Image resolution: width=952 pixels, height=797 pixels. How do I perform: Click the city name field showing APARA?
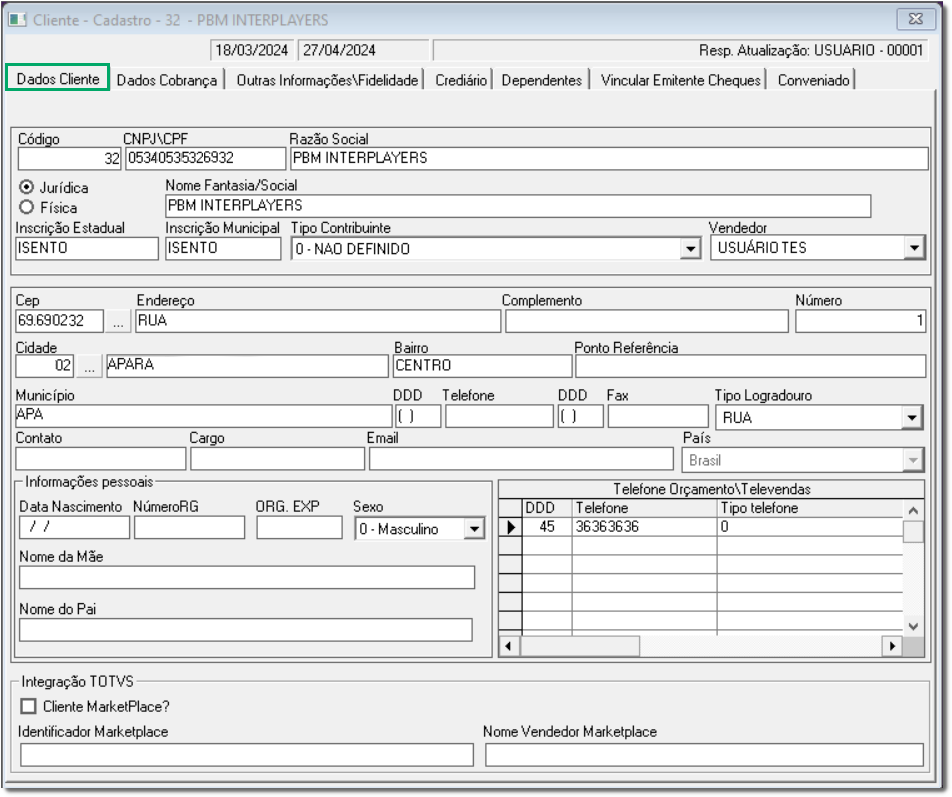click(x=247, y=366)
